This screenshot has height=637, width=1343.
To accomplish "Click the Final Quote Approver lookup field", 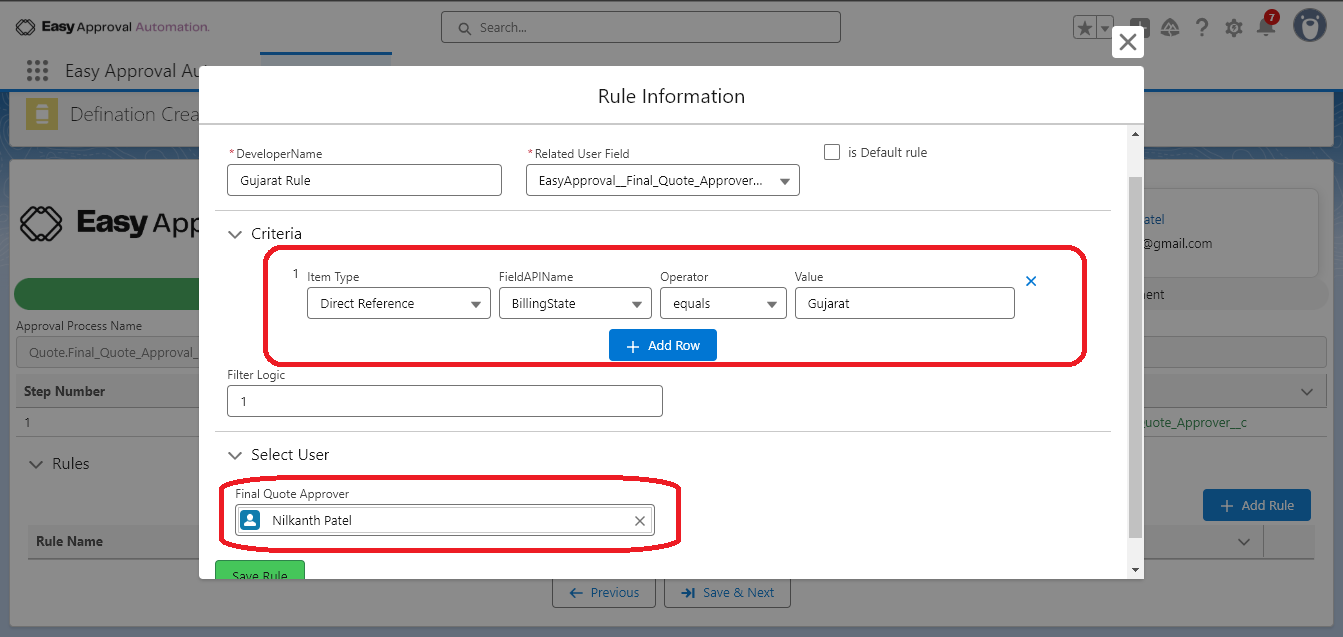I will (445, 520).
